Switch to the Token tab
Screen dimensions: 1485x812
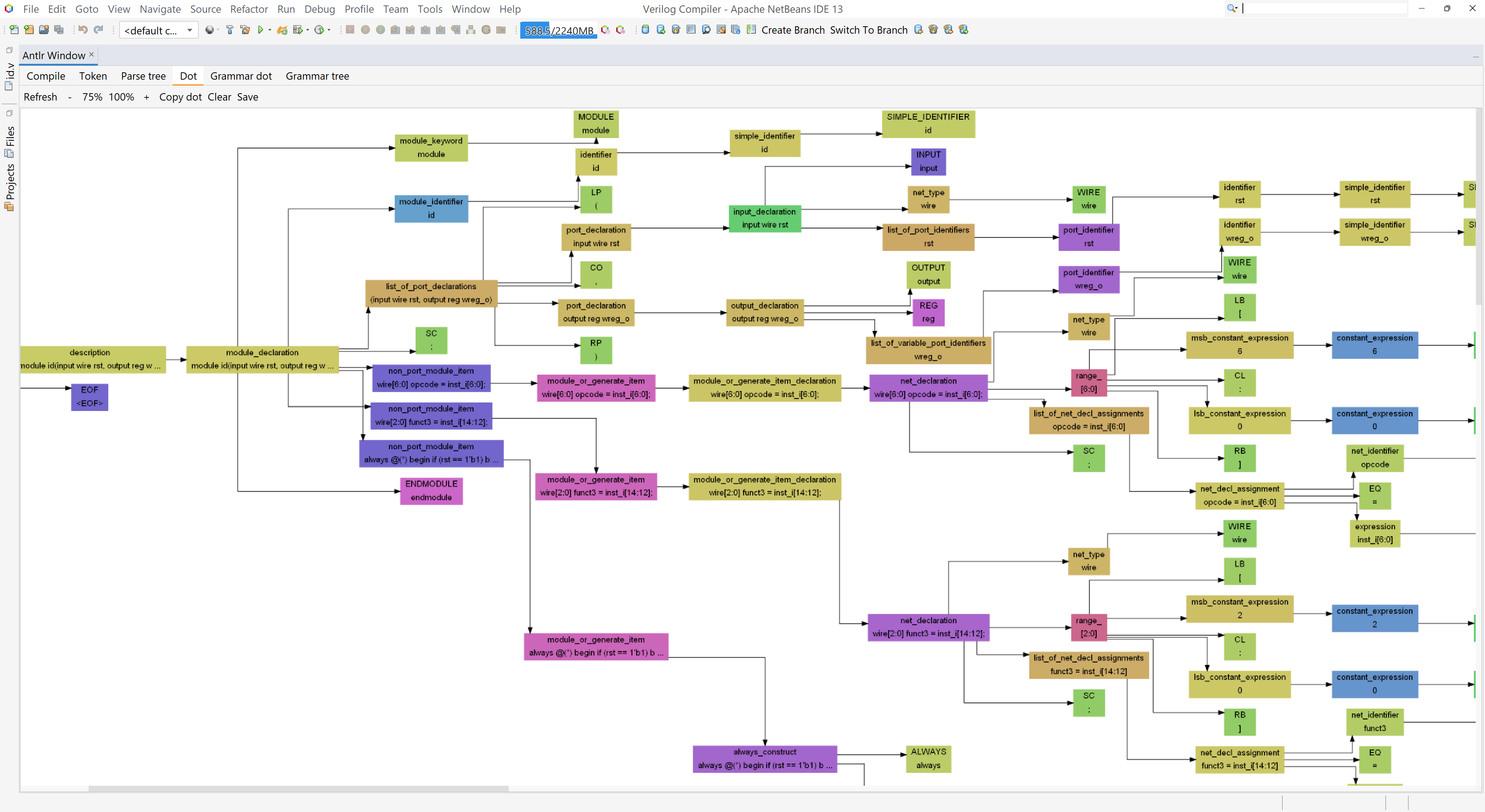tap(93, 76)
